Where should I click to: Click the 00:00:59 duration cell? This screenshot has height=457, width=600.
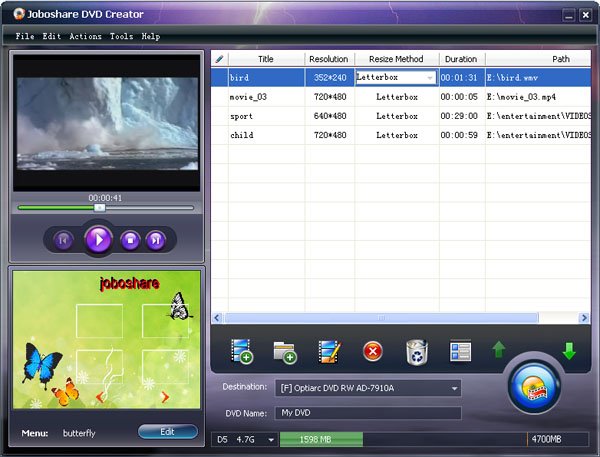(462, 135)
